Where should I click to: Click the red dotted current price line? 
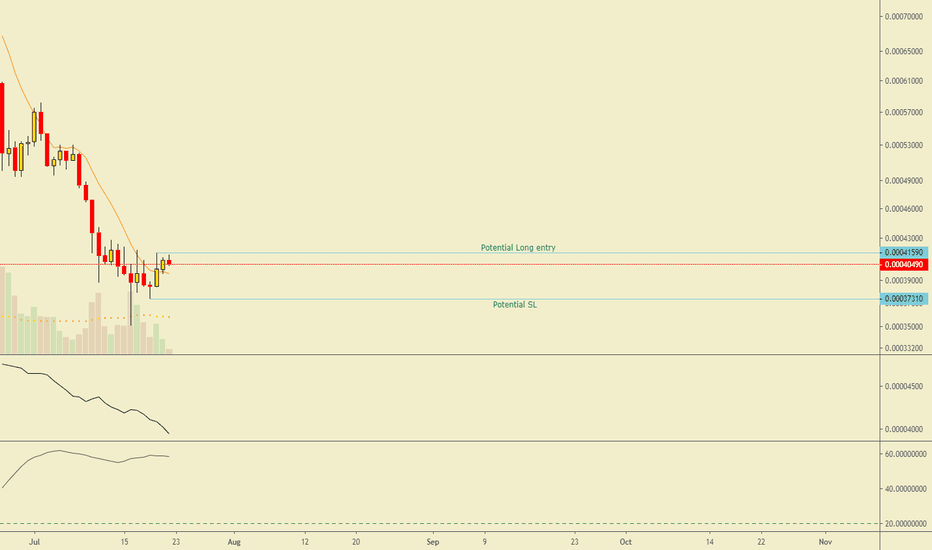click(439, 264)
